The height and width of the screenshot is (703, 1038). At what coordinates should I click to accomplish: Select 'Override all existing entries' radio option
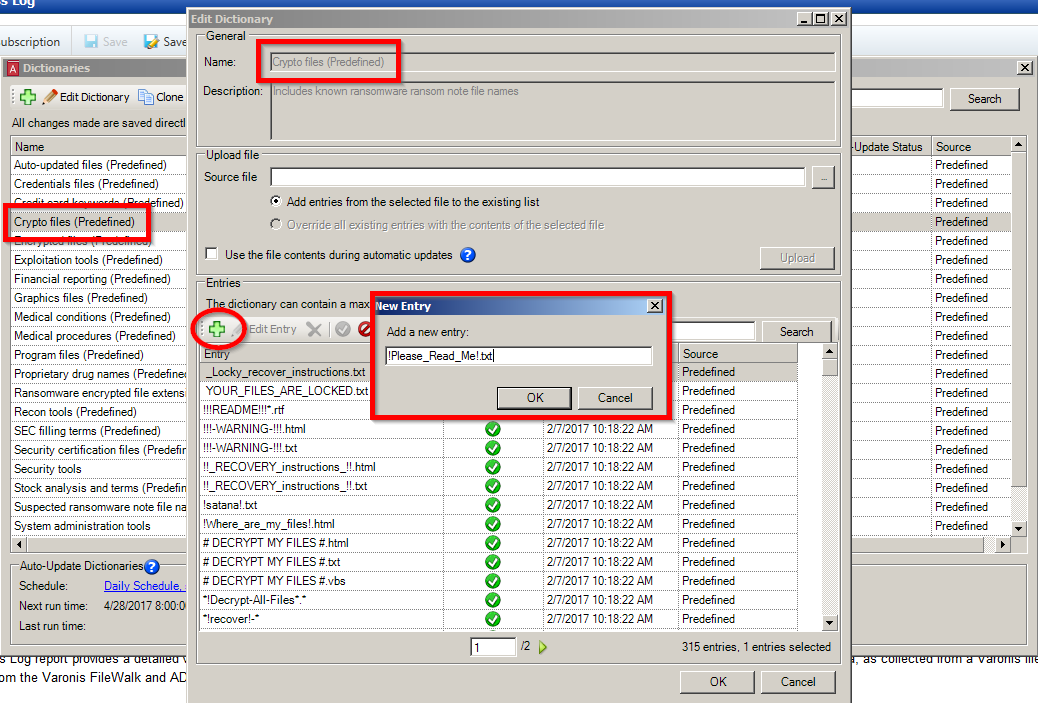(275, 225)
